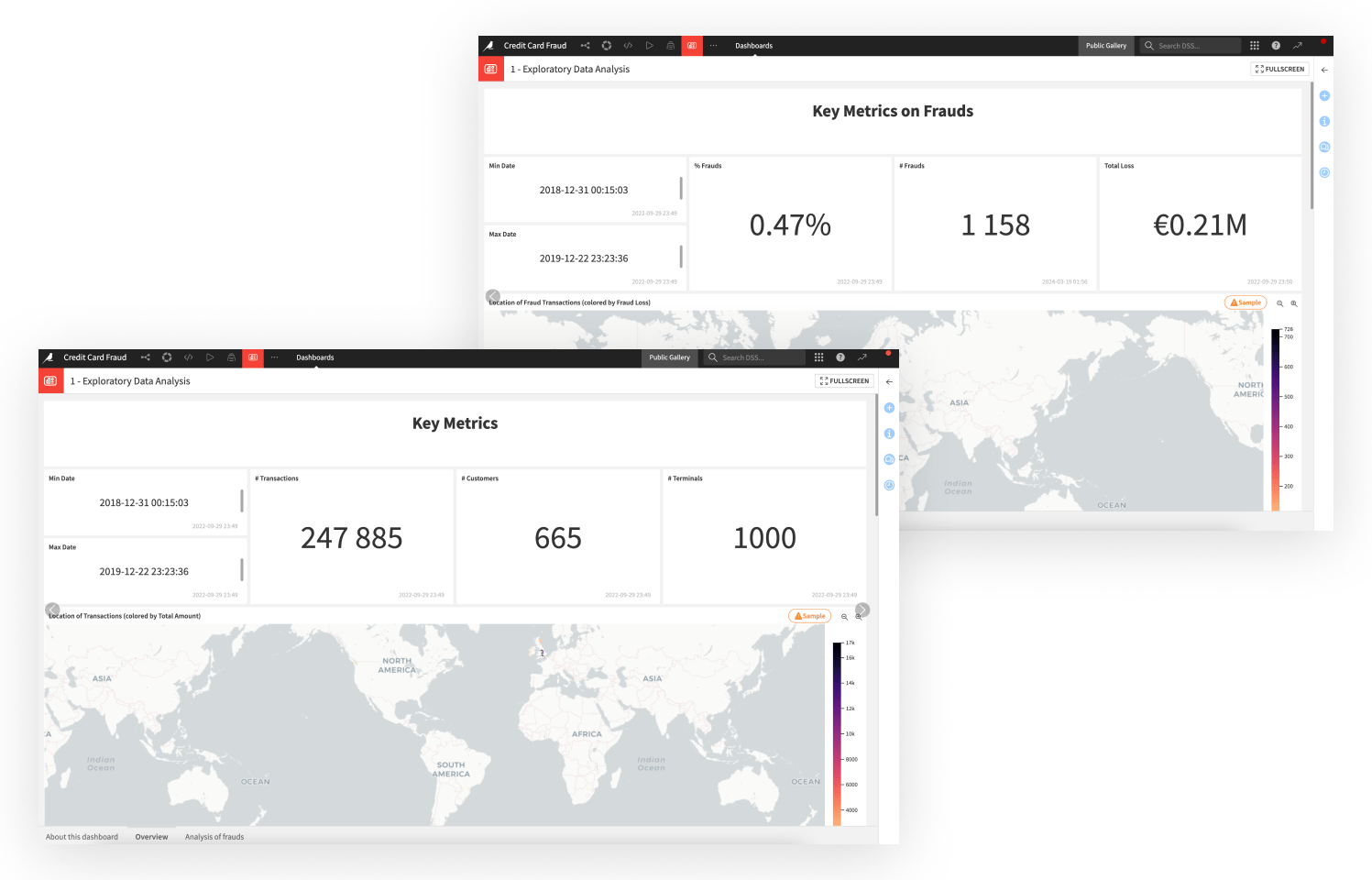
Task: Click the Dataiku bird logo in the front Key Metrics window
Action: pyautogui.click(x=49, y=357)
